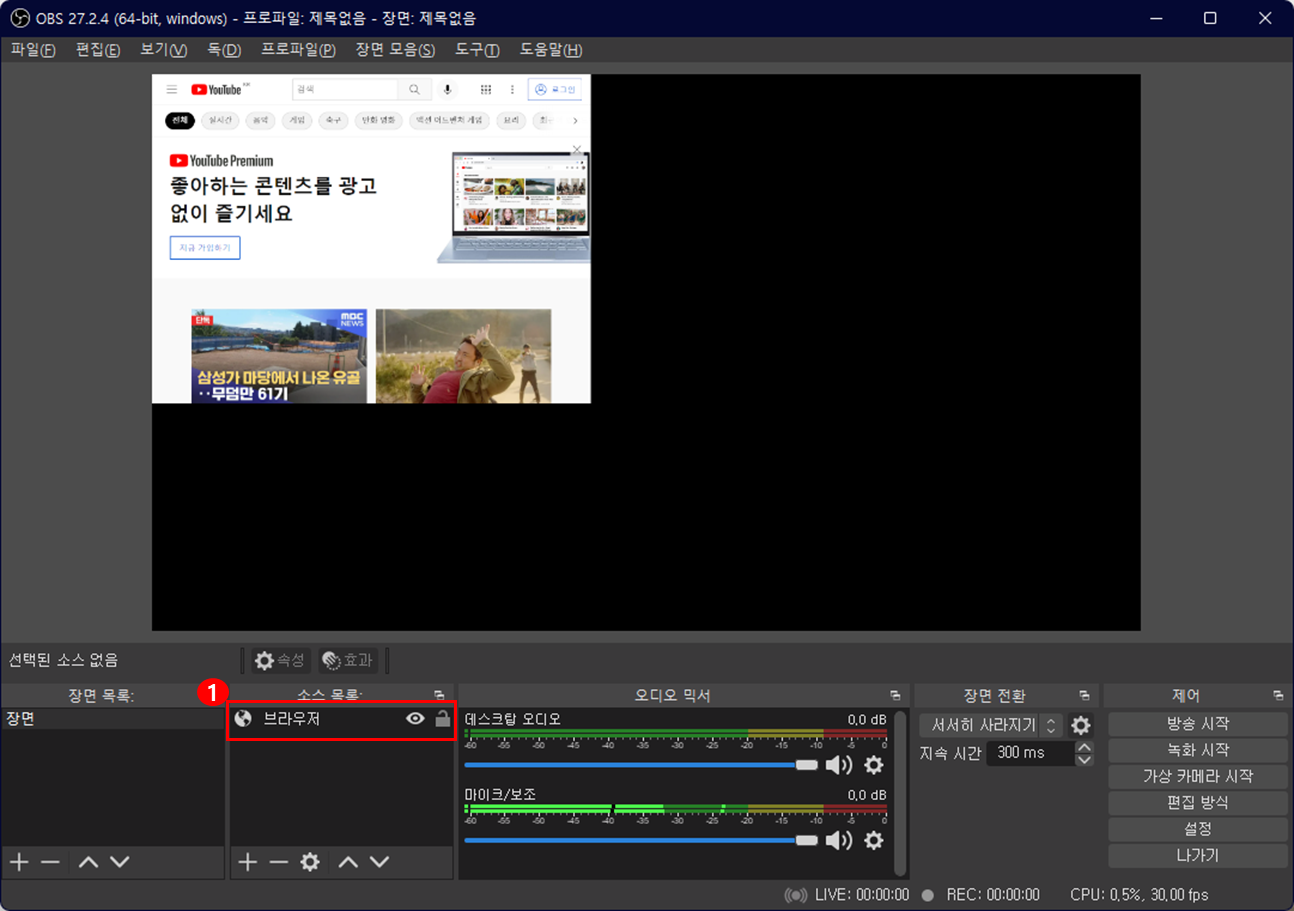Image resolution: width=1294 pixels, height=911 pixels.
Task: Dismiss the YouTube Premium banner
Action: click(577, 150)
